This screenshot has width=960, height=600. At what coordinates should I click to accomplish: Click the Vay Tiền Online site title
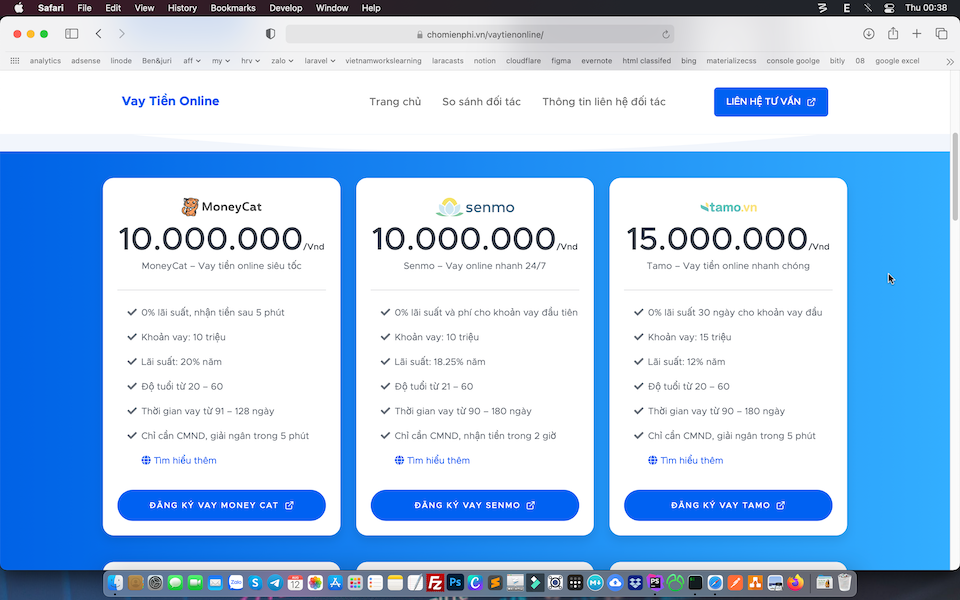coord(170,101)
